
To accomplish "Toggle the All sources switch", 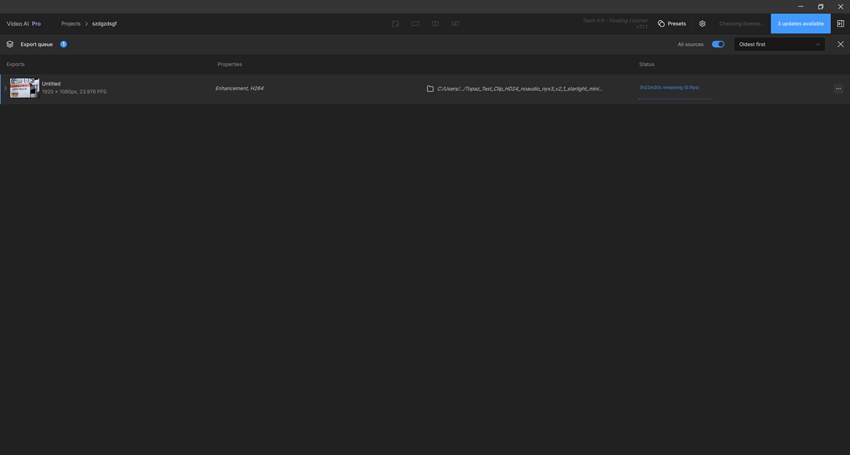I will [718, 44].
